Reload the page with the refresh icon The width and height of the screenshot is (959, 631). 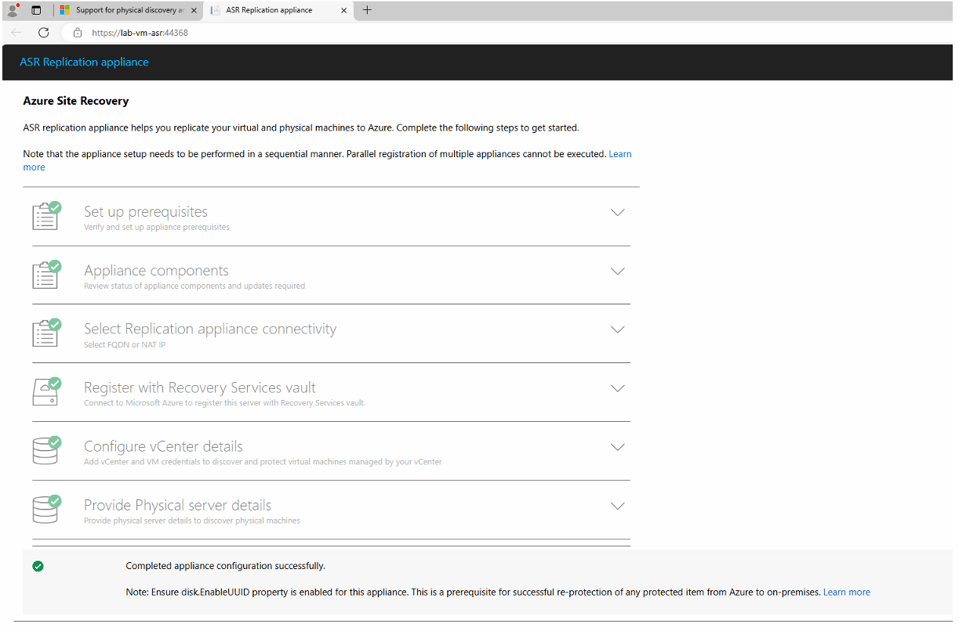(43, 32)
